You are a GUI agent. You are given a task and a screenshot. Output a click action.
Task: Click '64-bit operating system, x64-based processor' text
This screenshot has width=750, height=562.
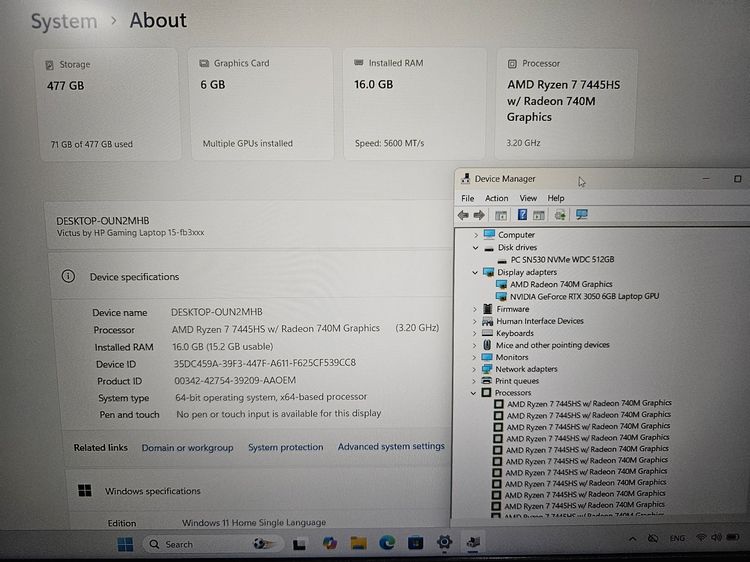click(x=271, y=397)
